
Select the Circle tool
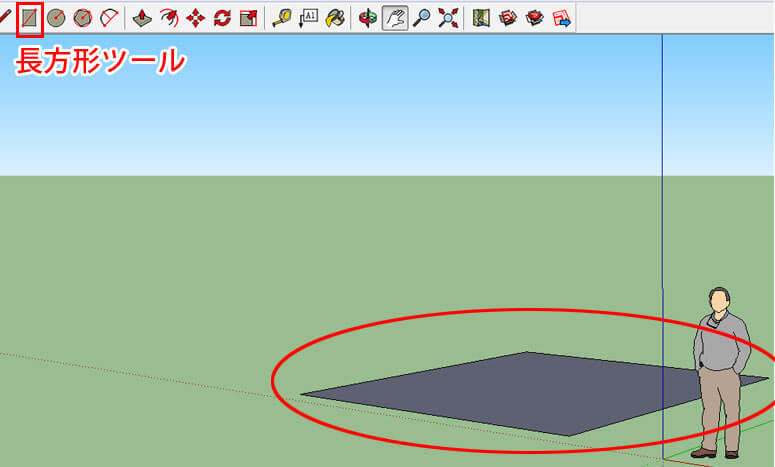pyautogui.click(x=56, y=19)
